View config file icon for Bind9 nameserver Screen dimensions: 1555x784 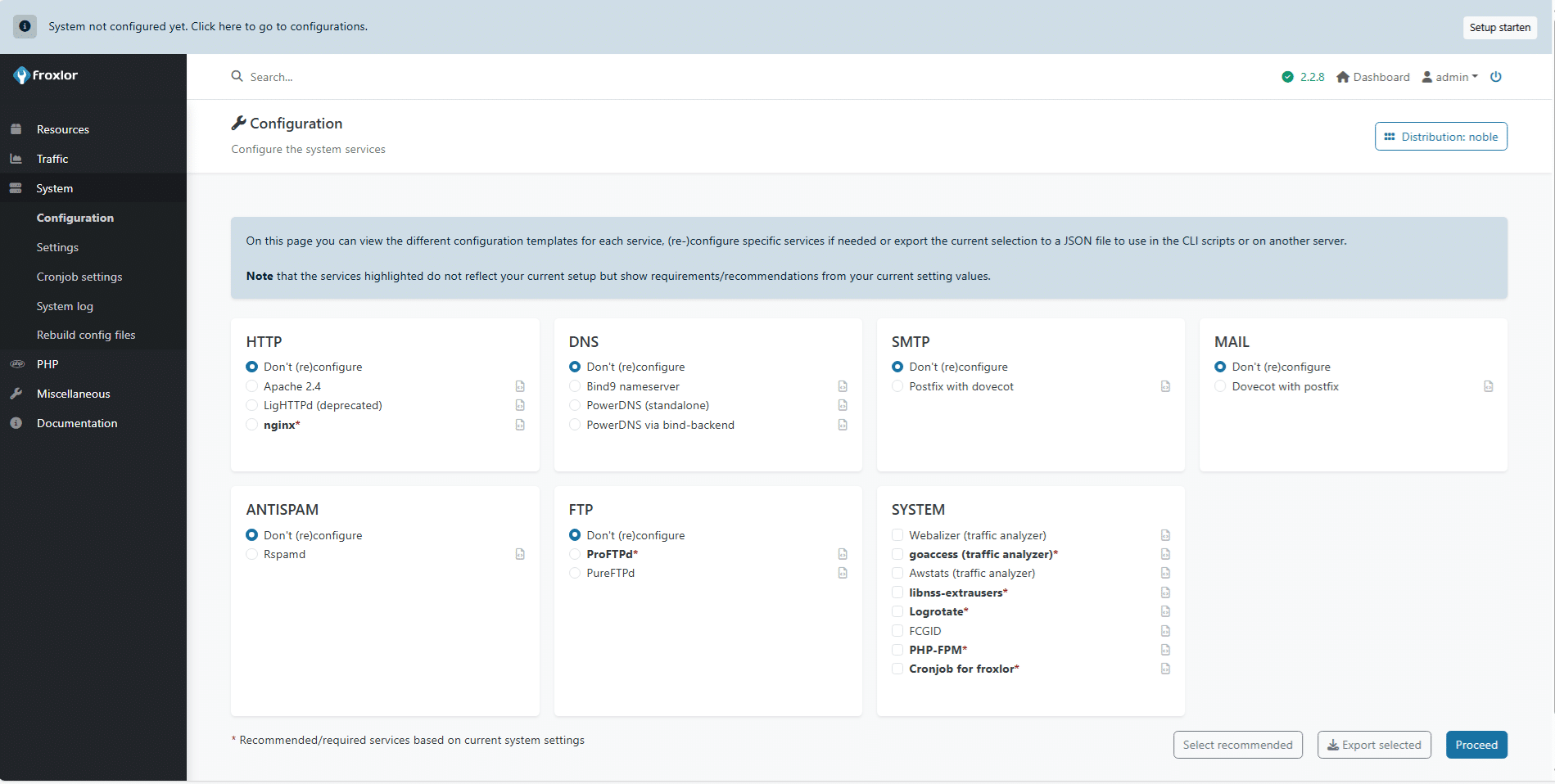coord(843,386)
